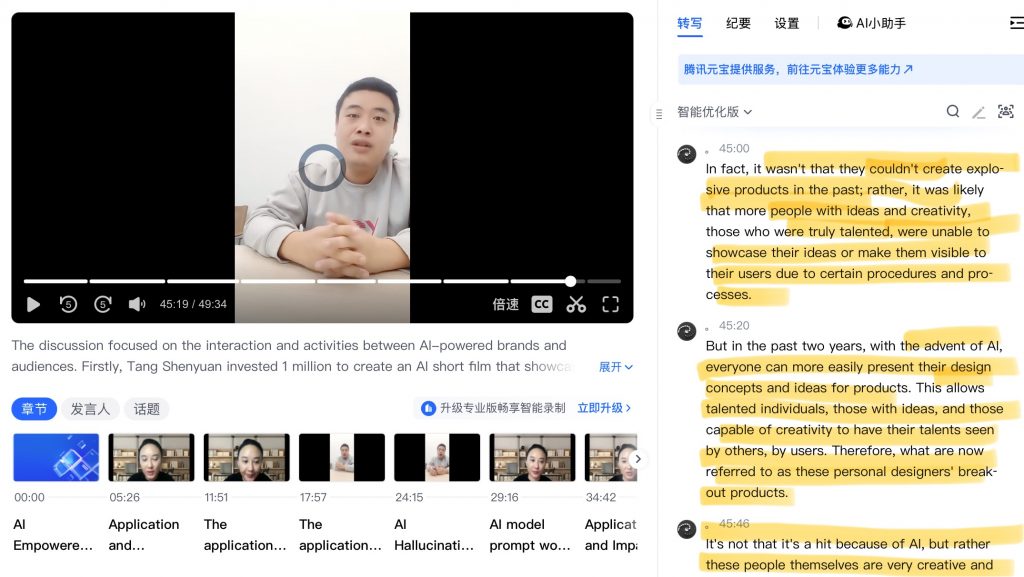Click the 立即升级 upgrade link
1024x577 pixels.
click(604, 408)
